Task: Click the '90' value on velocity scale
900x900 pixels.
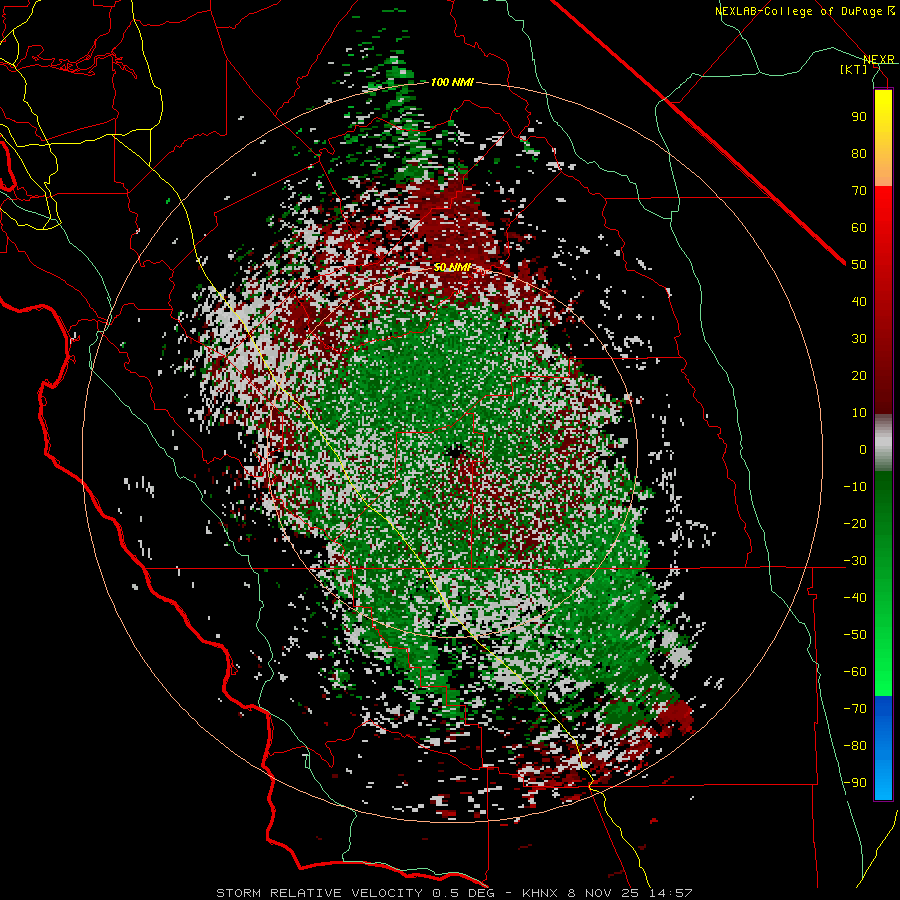Action: (x=859, y=117)
